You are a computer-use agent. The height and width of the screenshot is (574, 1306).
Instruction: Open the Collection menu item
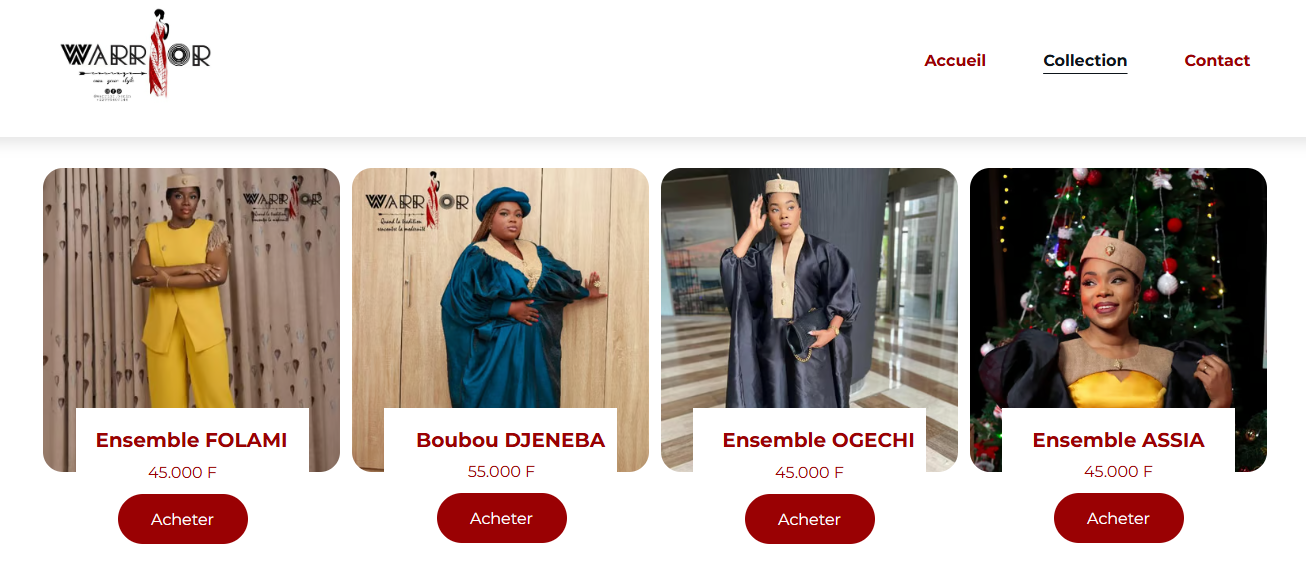(1085, 60)
